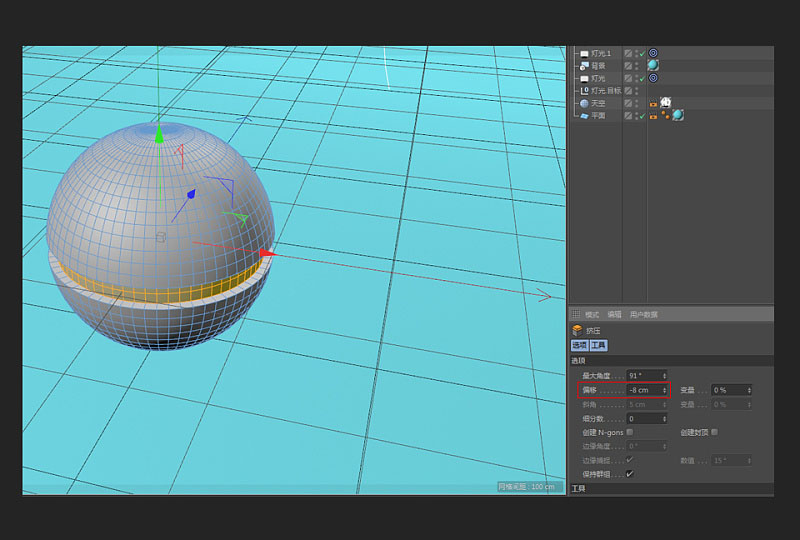Click the 最大角度 value stepper arrows
This screenshot has width=800, height=540.
tap(665, 376)
